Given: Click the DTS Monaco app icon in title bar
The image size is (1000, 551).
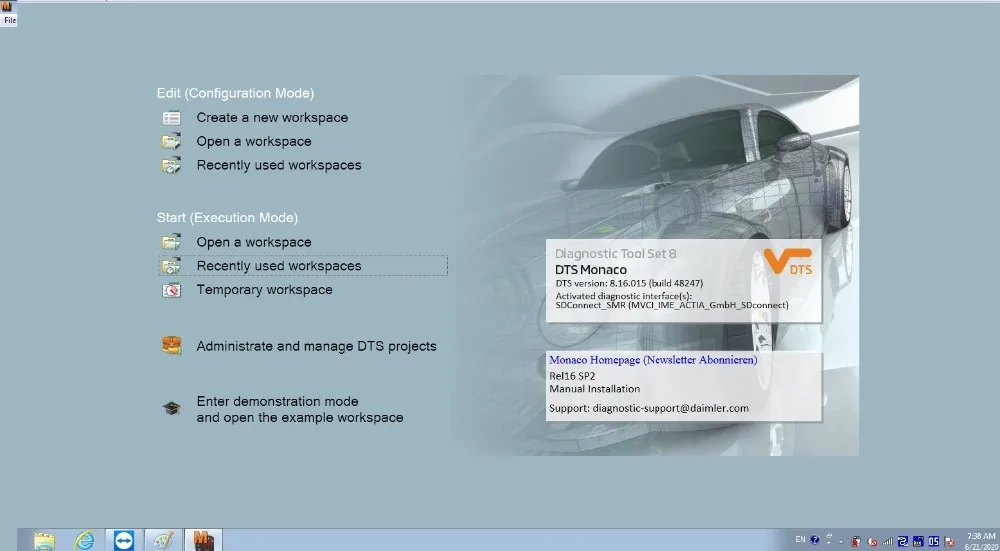Looking at the screenshot, I should (x=6, y=6).
